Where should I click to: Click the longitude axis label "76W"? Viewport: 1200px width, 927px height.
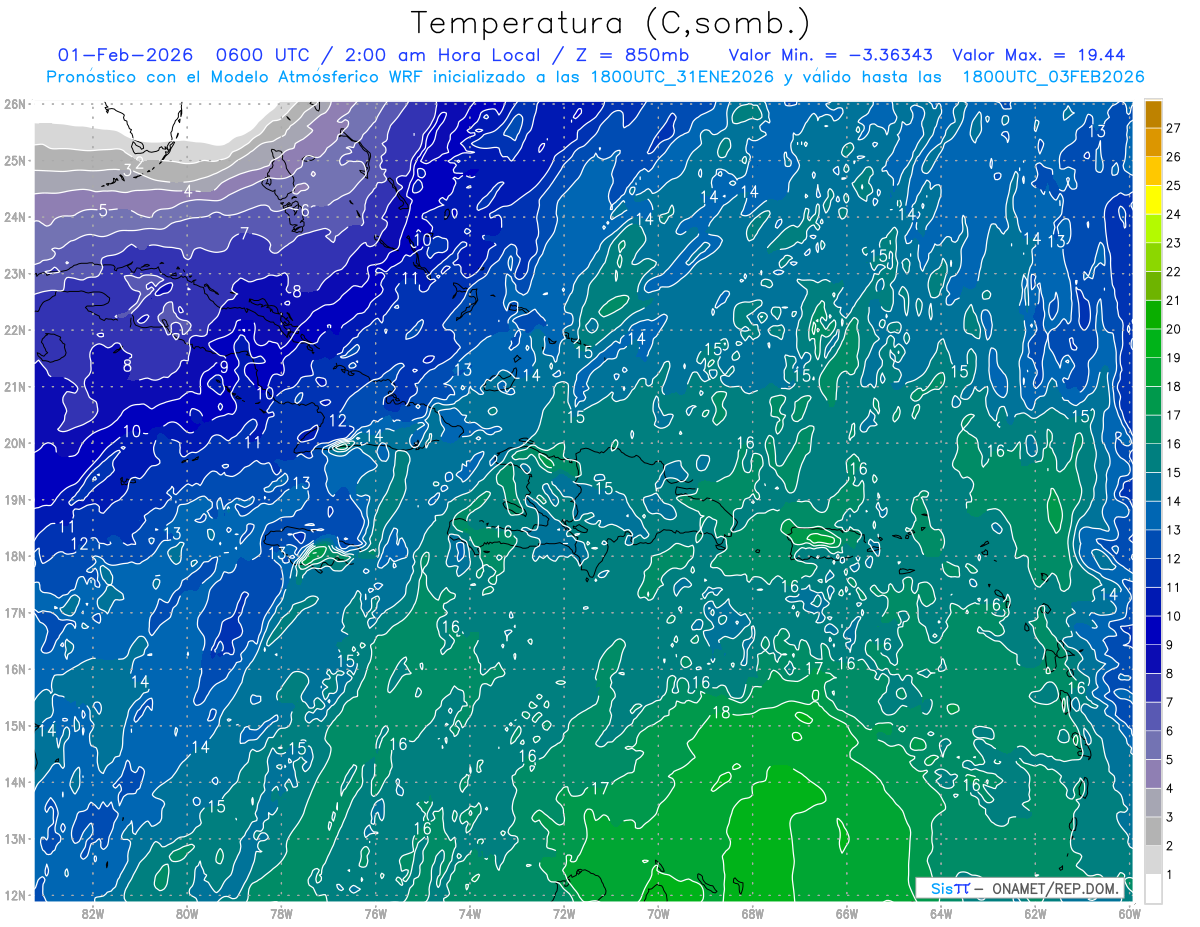tap(376, 913)
